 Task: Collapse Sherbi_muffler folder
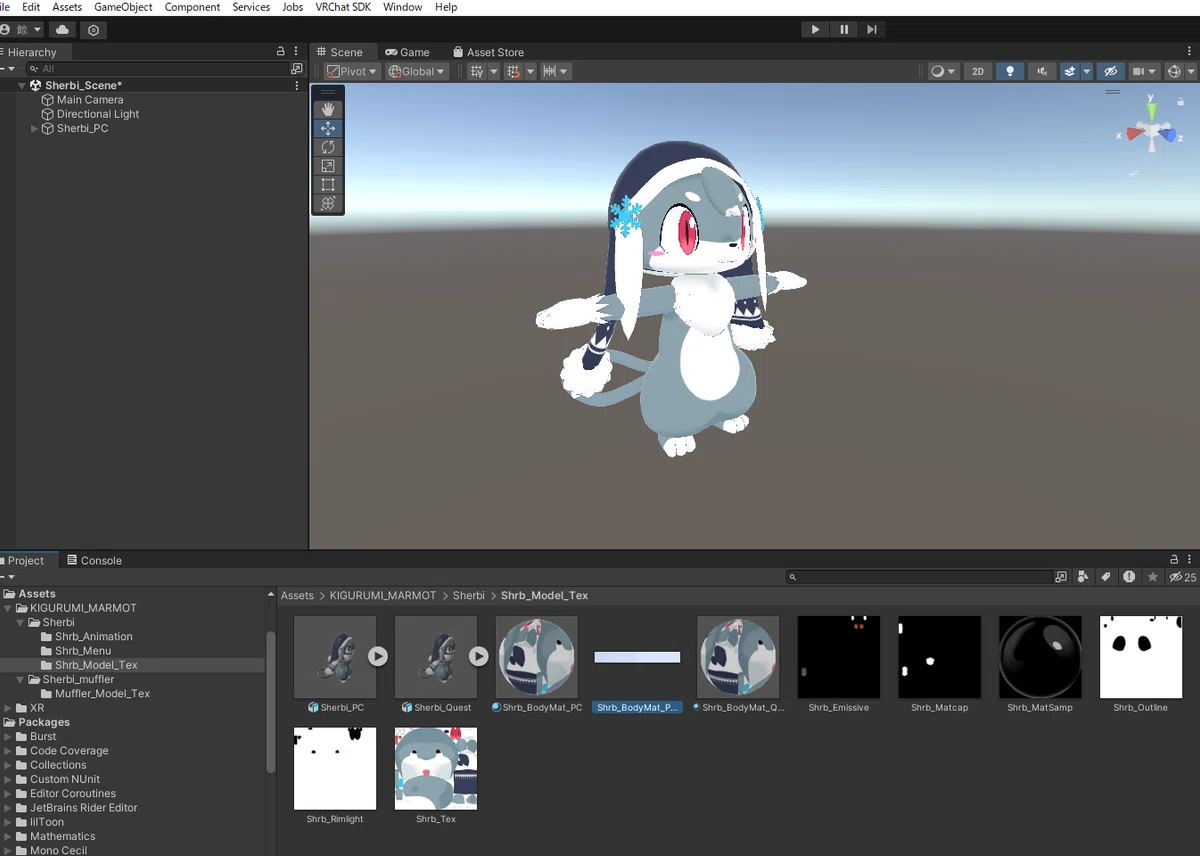[x=21, y=680]
